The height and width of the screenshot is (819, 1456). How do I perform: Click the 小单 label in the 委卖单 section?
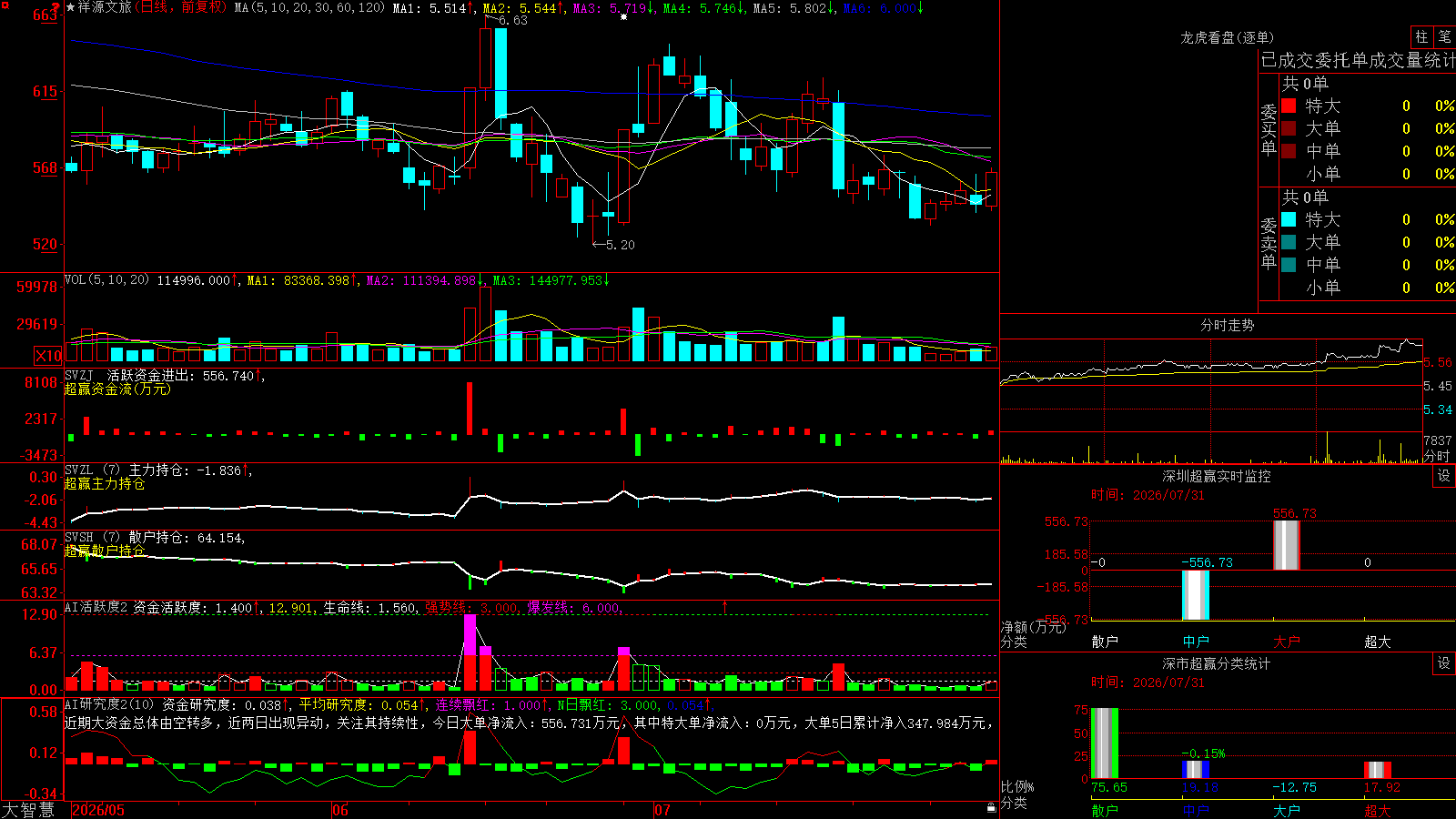[x=1322, y=288]
